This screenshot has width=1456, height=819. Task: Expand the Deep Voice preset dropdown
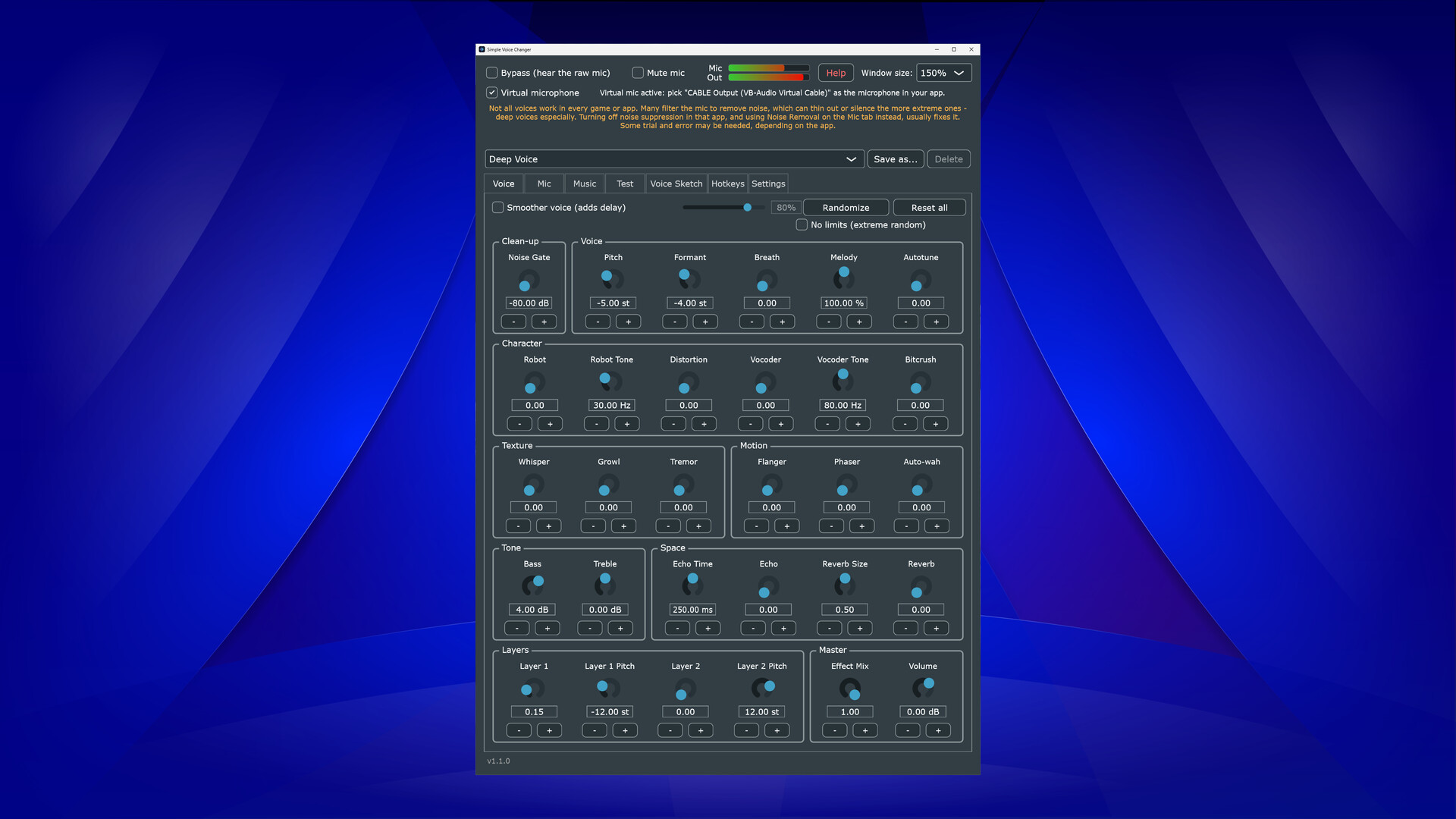click(x=673, y=159)
